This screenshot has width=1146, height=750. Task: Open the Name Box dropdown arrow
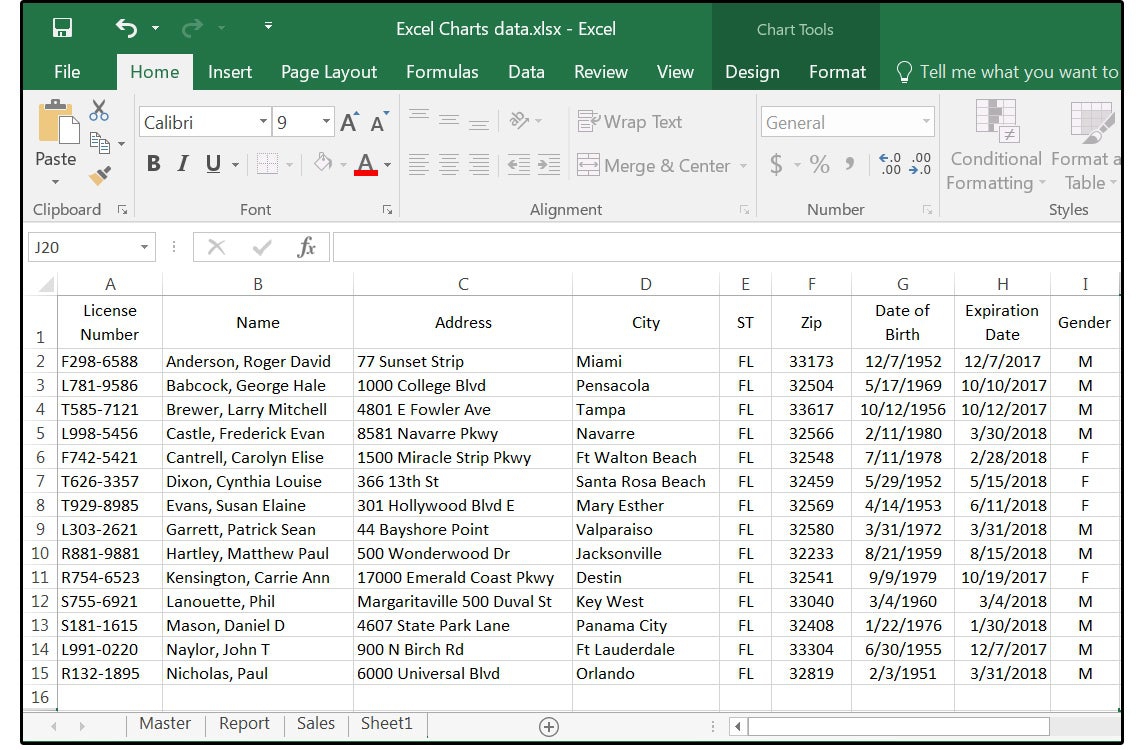(145, 247)
